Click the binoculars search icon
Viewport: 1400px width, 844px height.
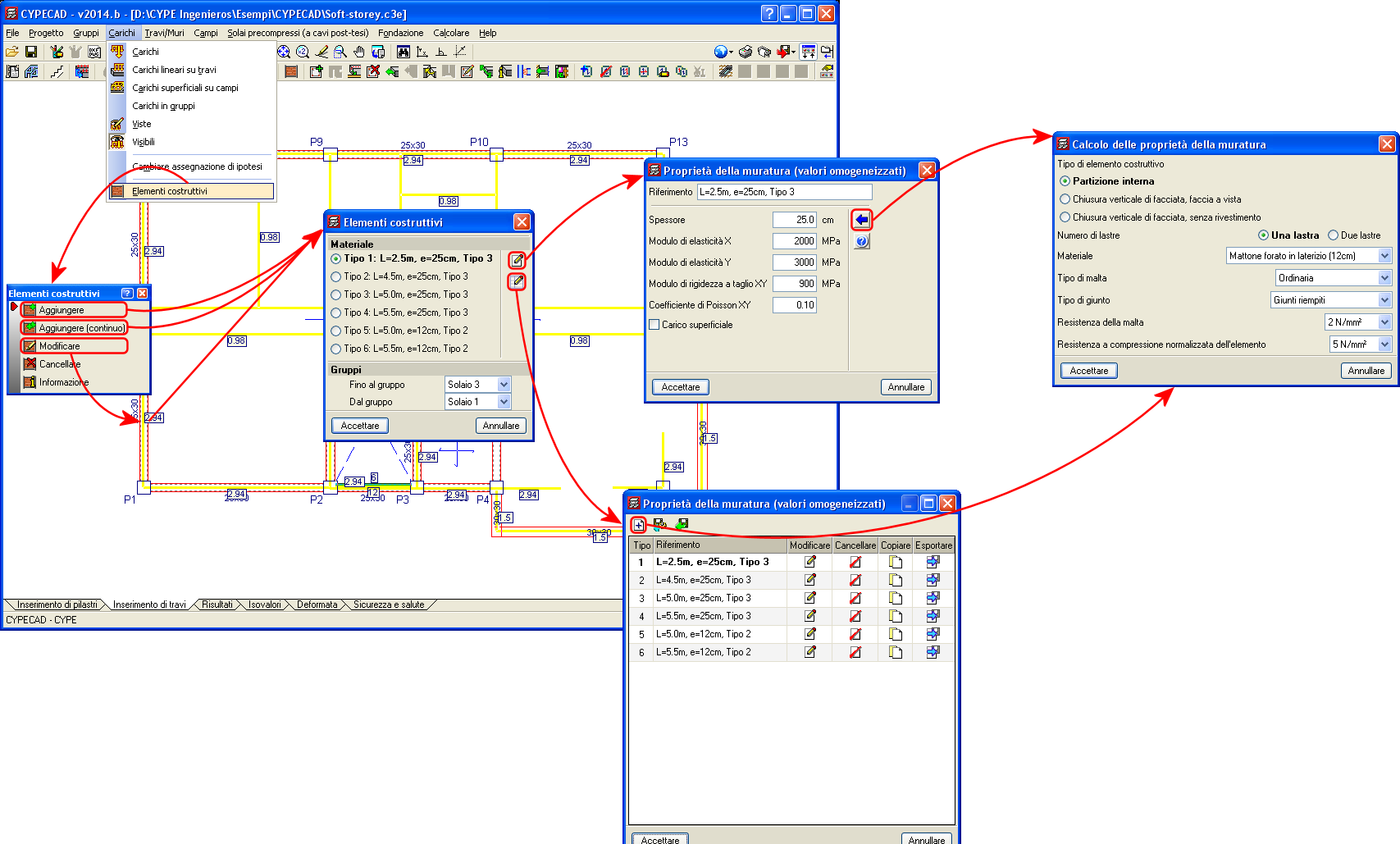(404, 52)
